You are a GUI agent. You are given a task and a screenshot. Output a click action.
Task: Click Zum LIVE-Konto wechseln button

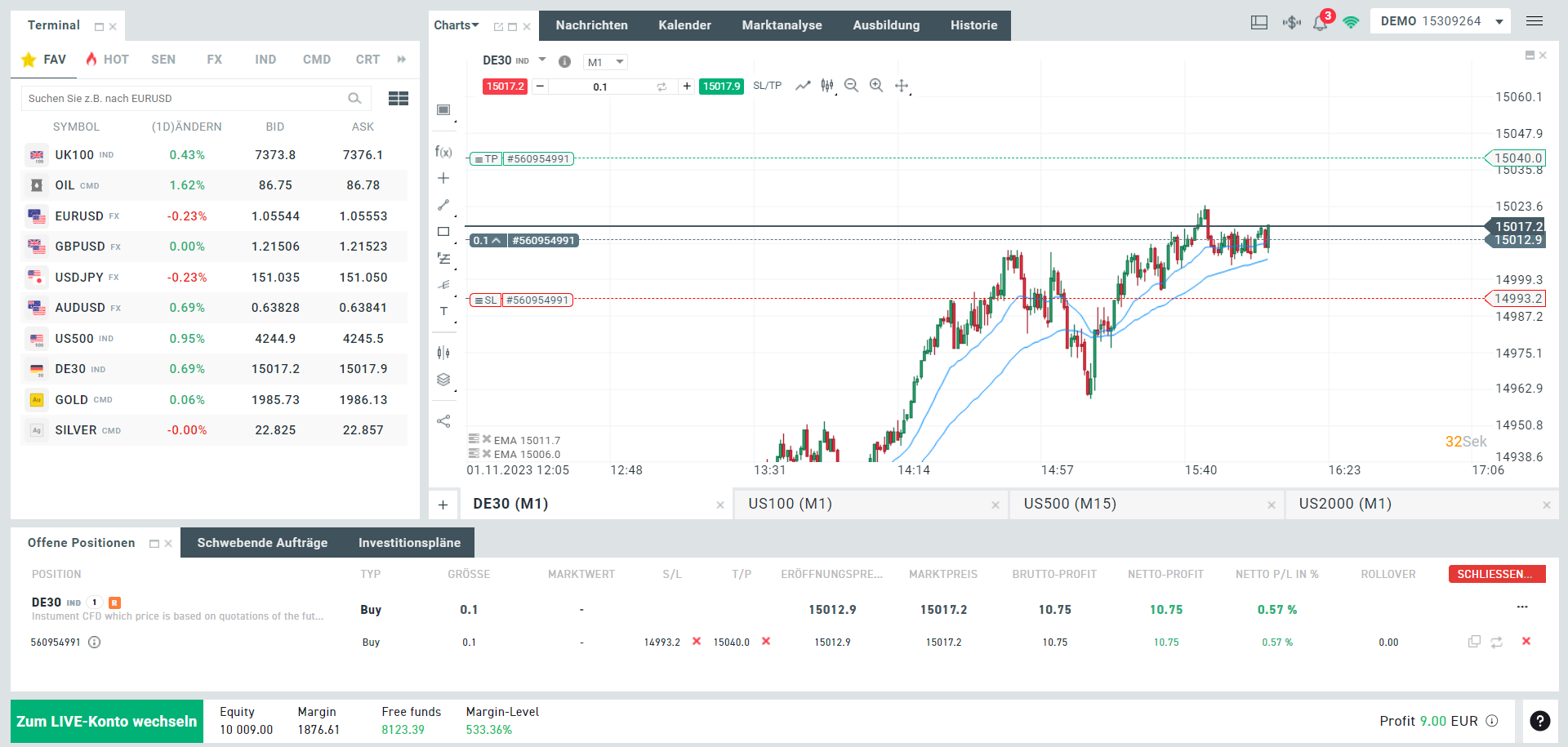[107, 722]
